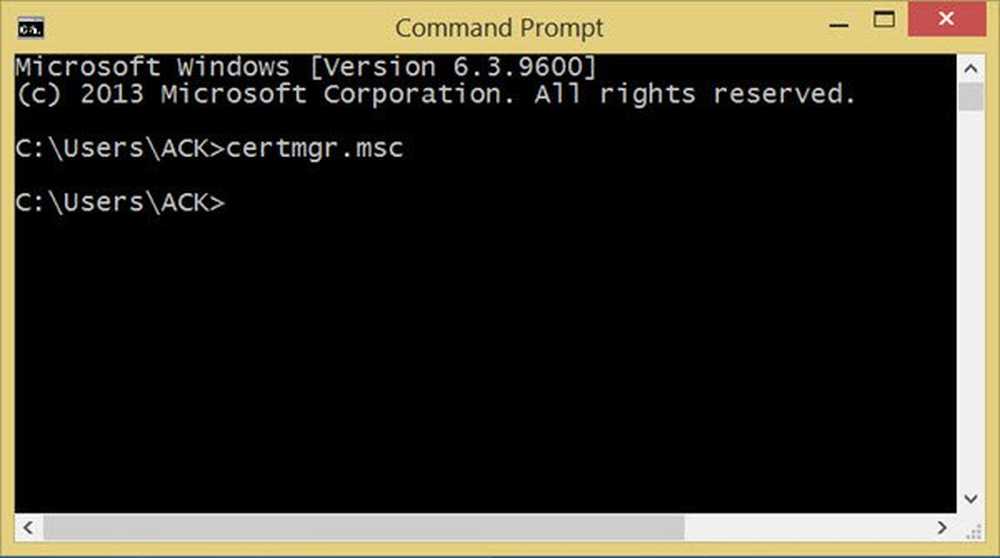Click the horizontal scrollbar right arrow
Viewport: 1000px width, 558px height.
[942, 527]
